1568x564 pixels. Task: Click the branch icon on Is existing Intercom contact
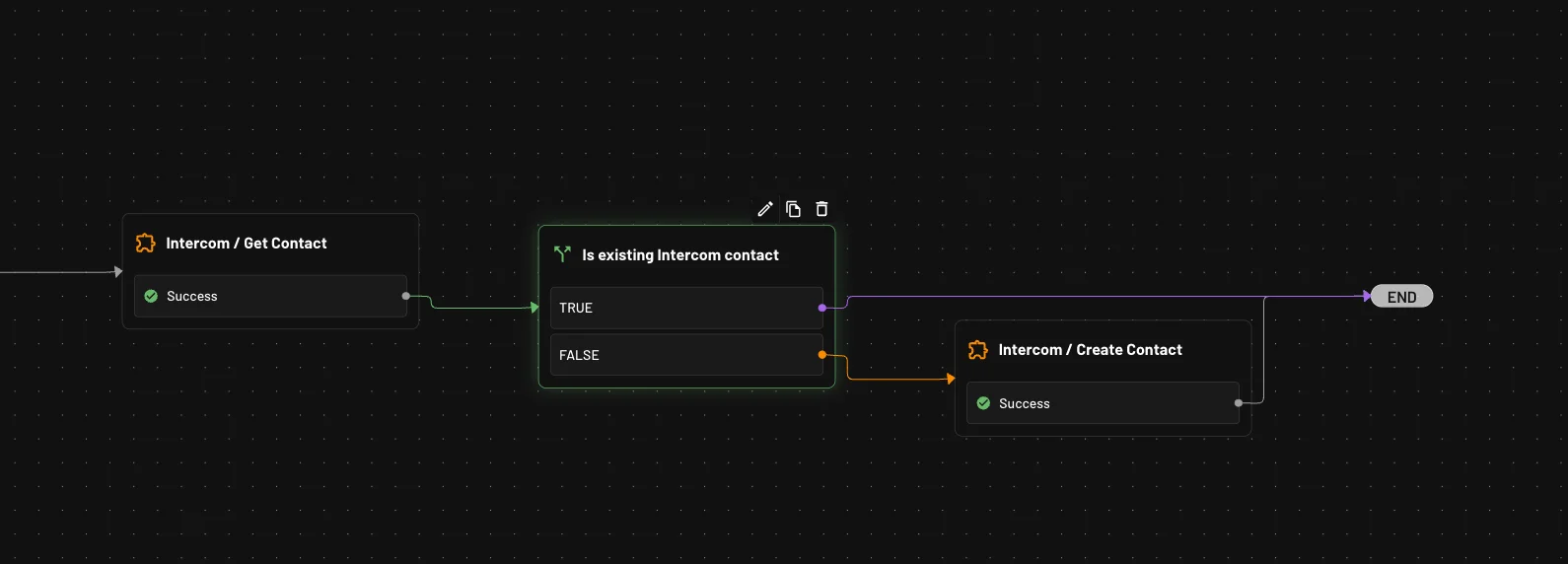(x=563, y=254)
